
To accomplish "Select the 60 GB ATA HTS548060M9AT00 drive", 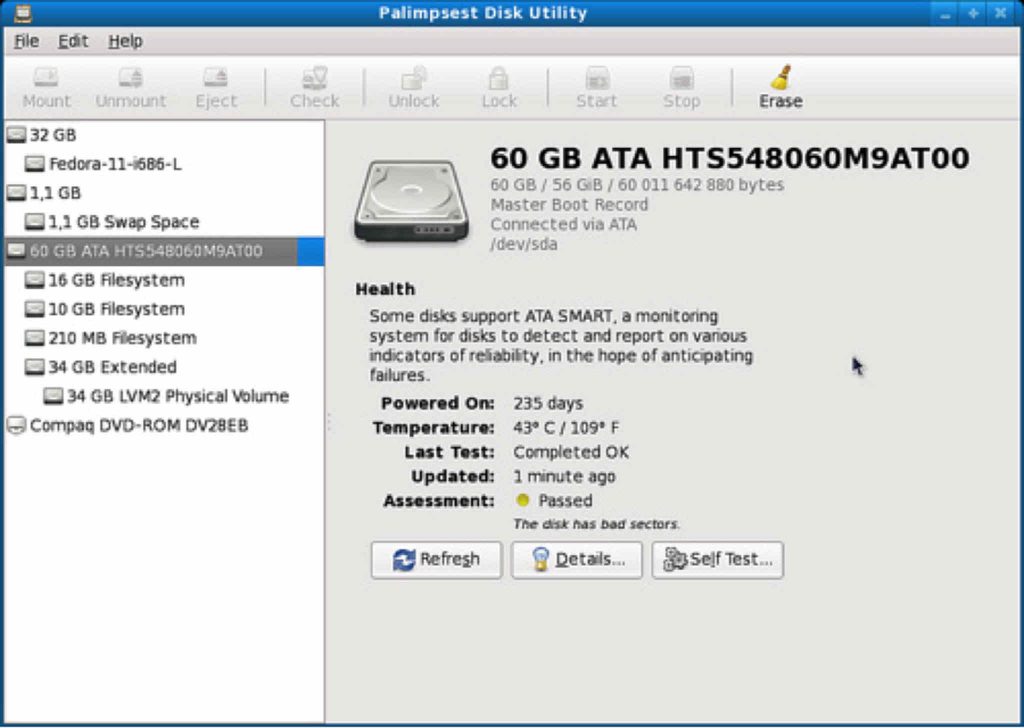I will 163,251.
